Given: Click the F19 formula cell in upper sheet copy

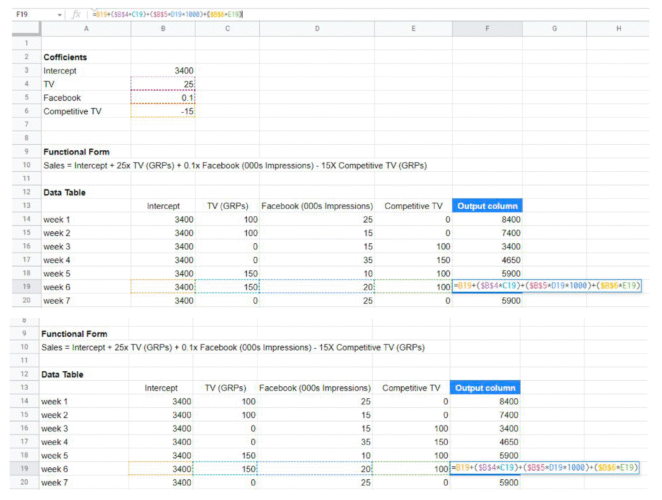Looking at the screenshot, I should [547, 286].
